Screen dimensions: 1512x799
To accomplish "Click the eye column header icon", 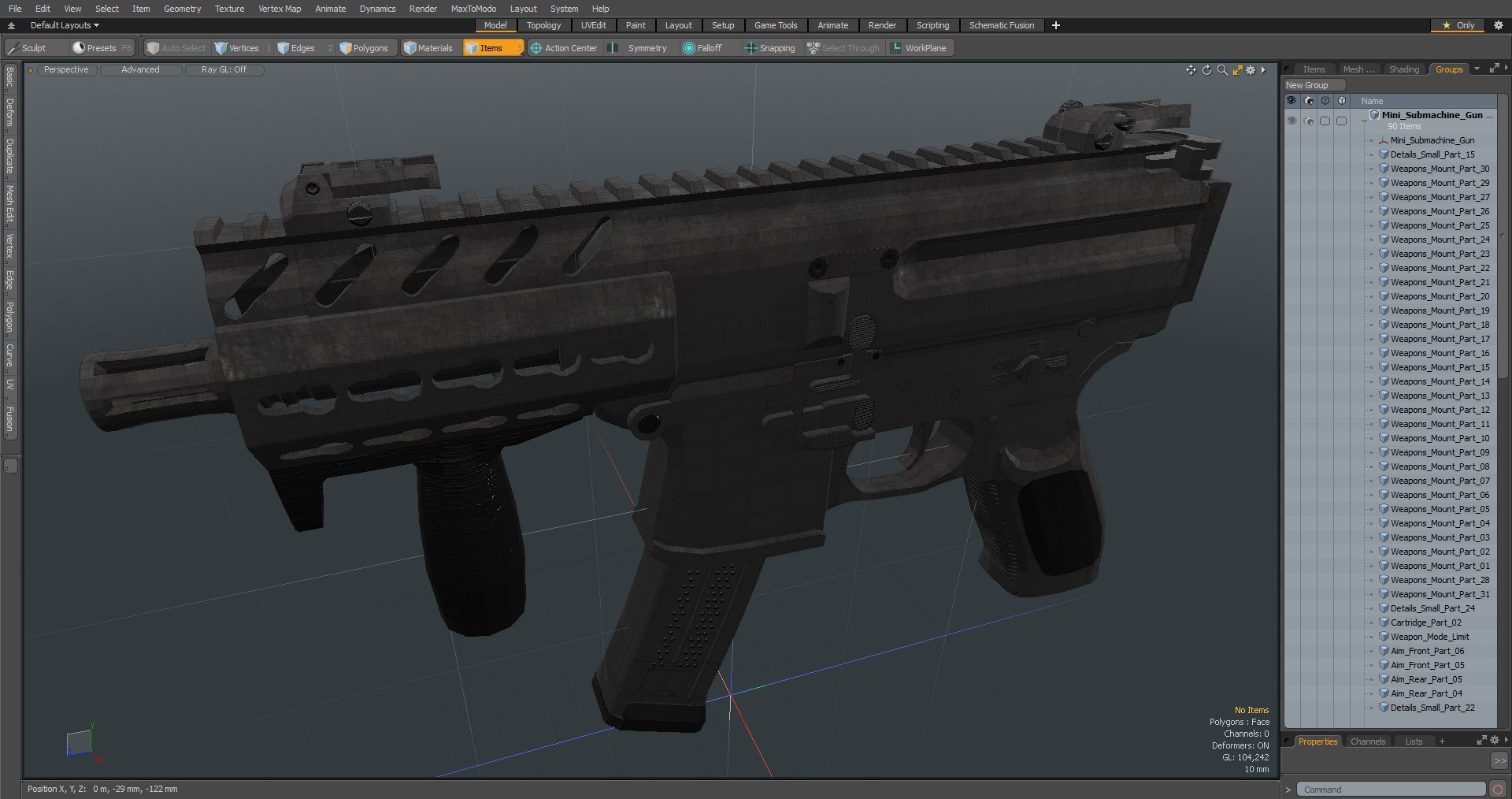I will tap(1291, 101).
